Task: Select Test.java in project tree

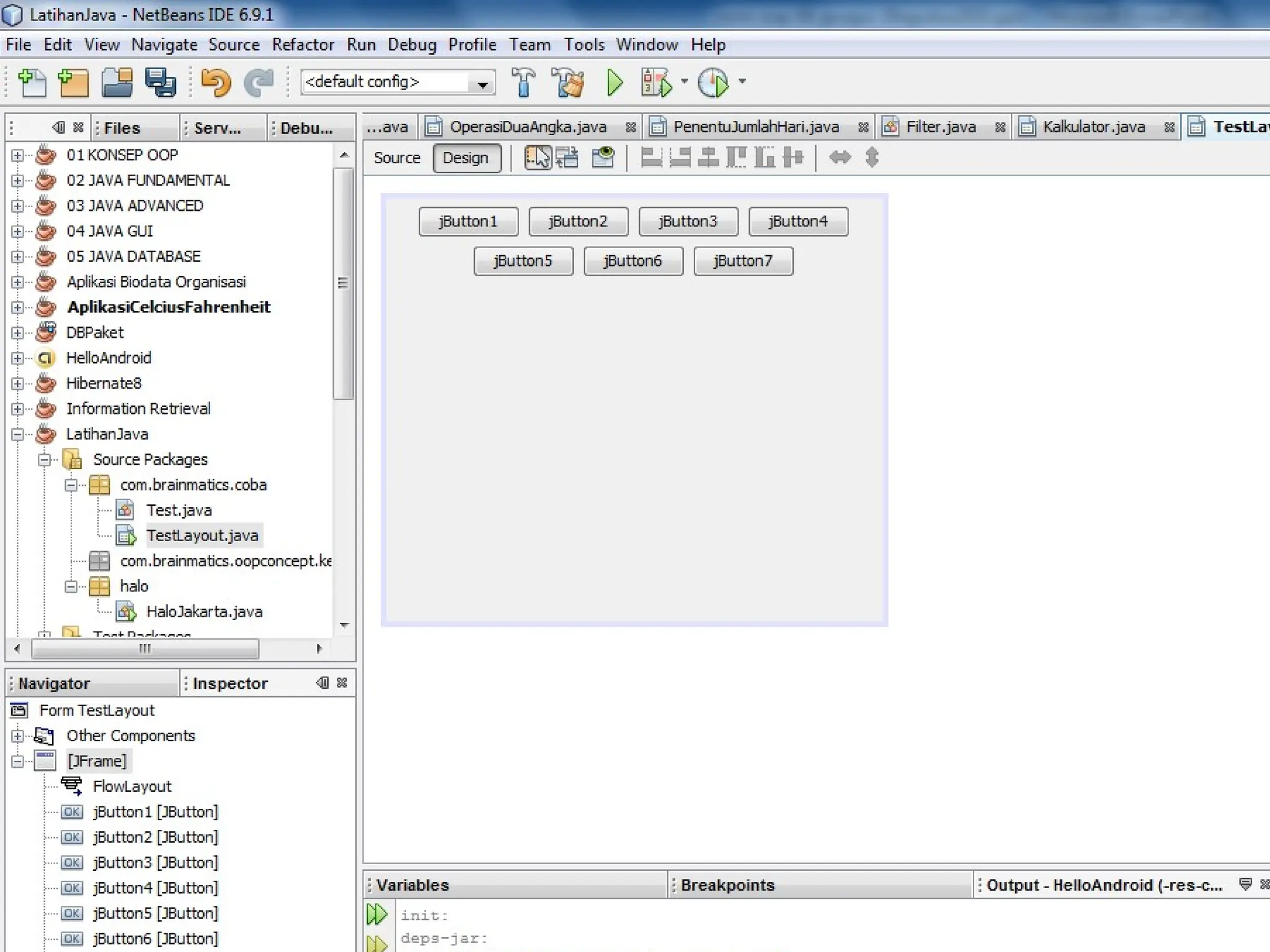Action: [x=179, y=510]
